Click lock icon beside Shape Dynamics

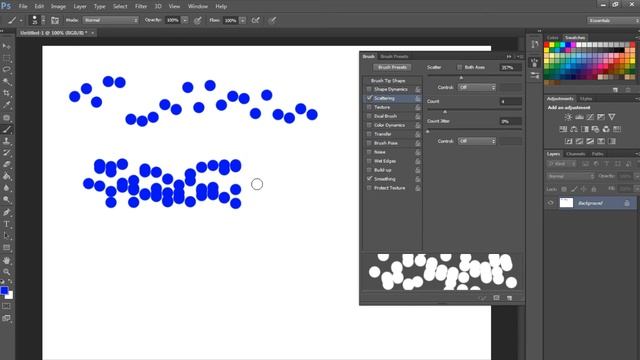[x=418, y=89]
